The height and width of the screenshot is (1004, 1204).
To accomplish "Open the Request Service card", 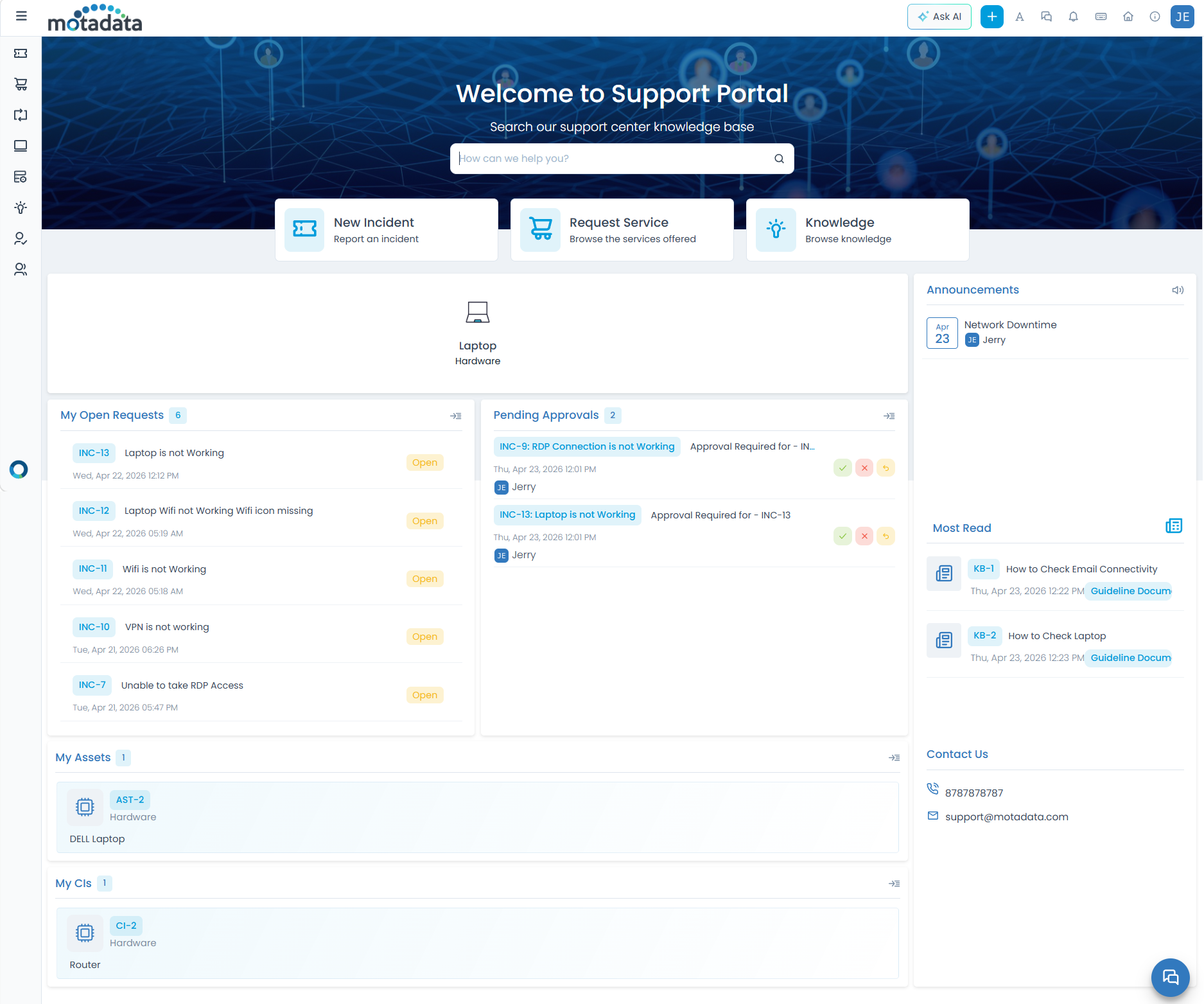I will coord(622,230).
